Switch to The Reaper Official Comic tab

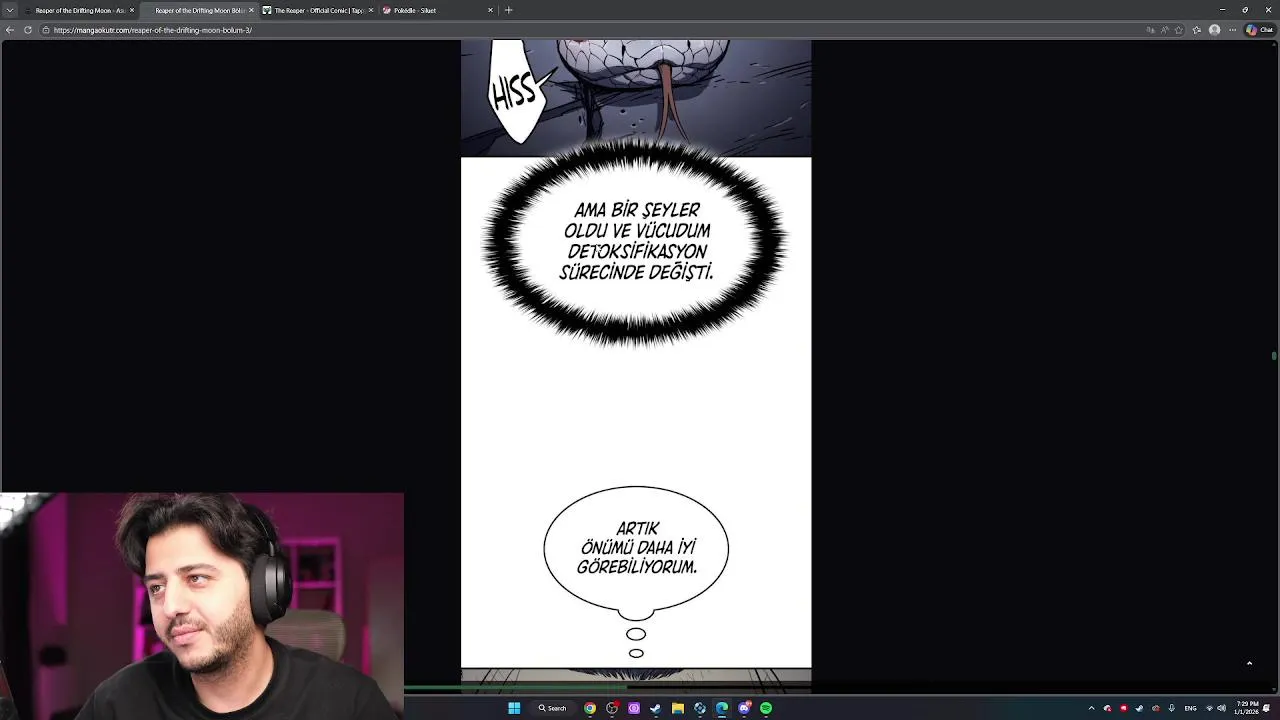pos(318,10)
